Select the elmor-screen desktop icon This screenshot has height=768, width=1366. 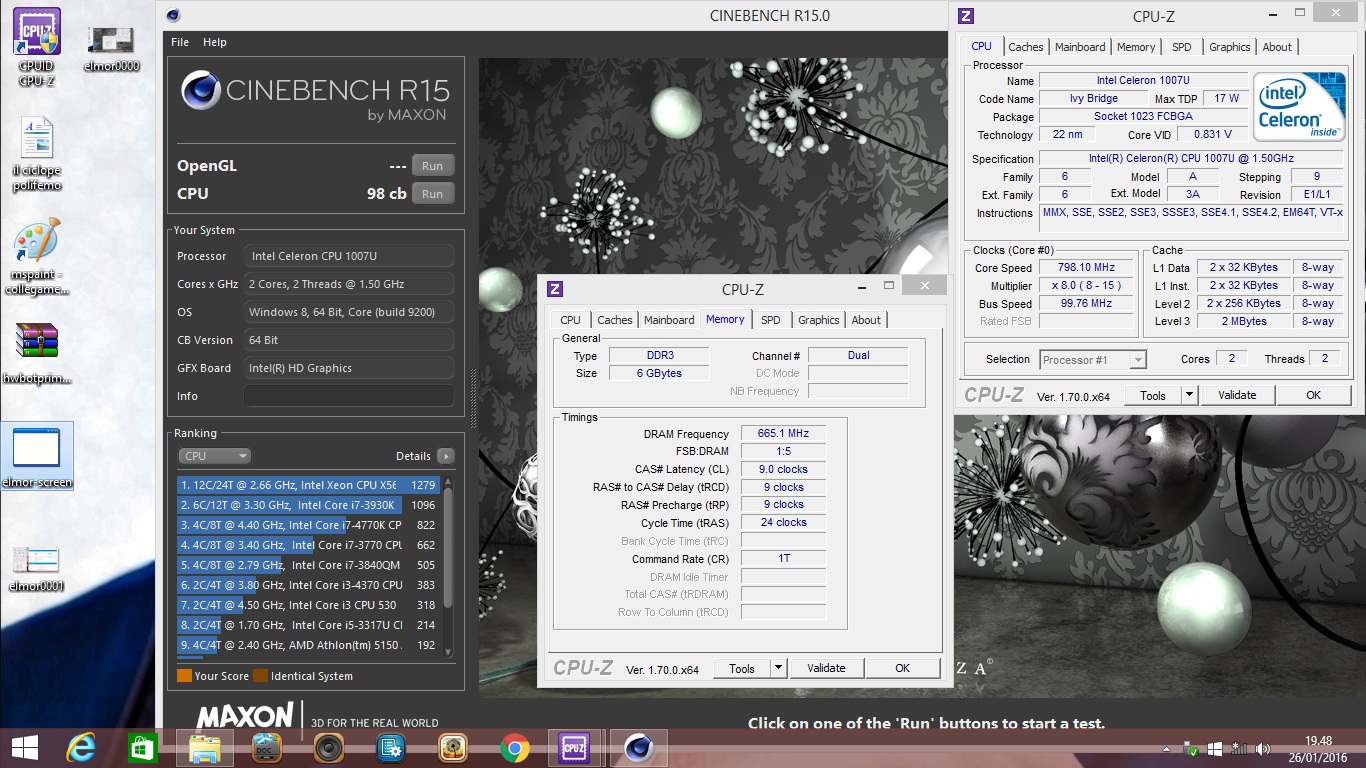pos(36,458)
